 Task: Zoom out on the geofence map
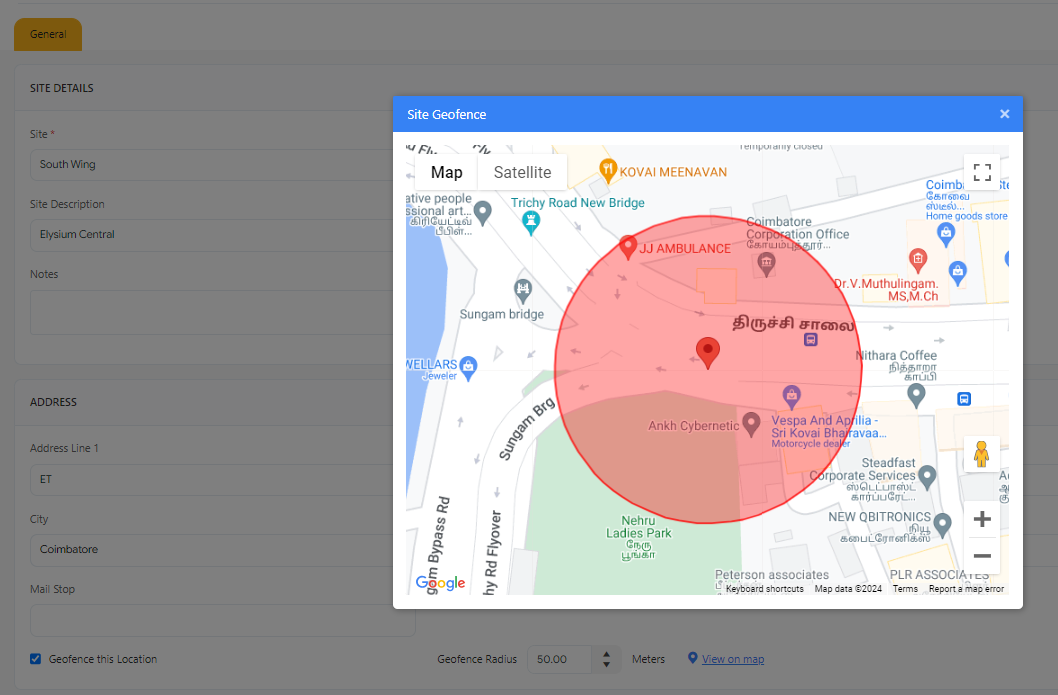pyautogui.click(x=981, y=556)
